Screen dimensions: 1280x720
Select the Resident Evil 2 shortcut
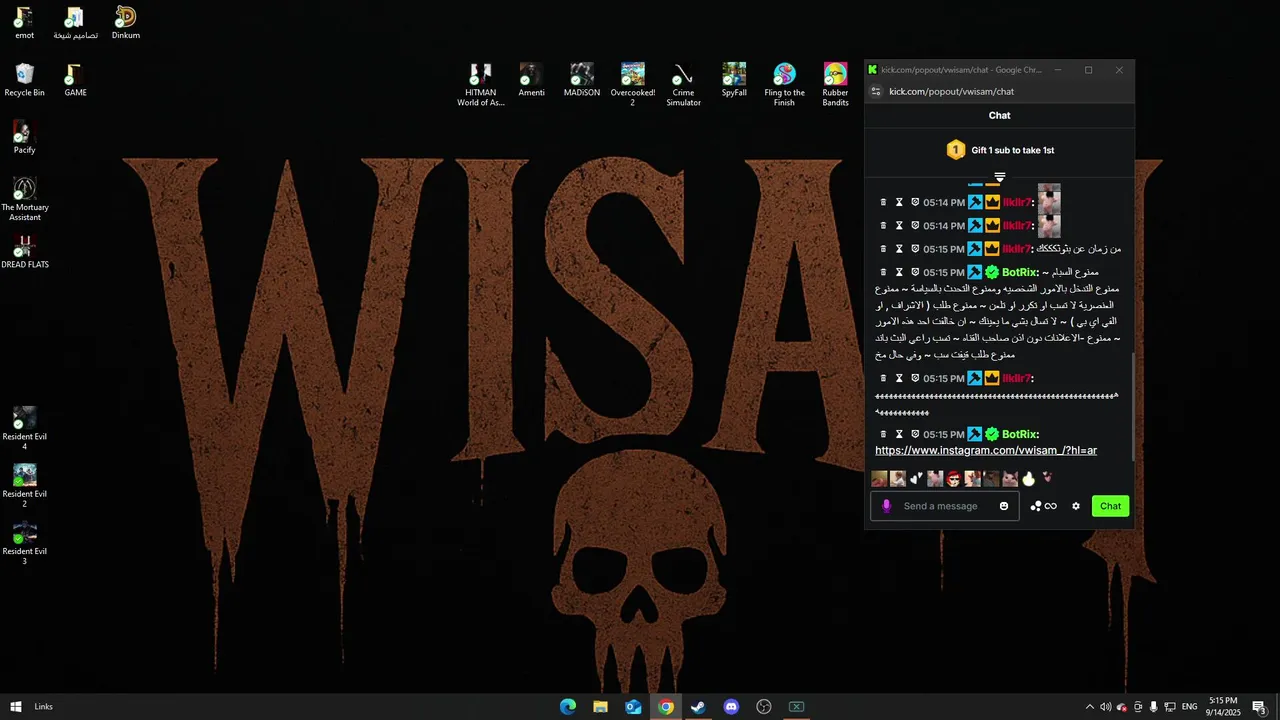click(x=25, y=486)
